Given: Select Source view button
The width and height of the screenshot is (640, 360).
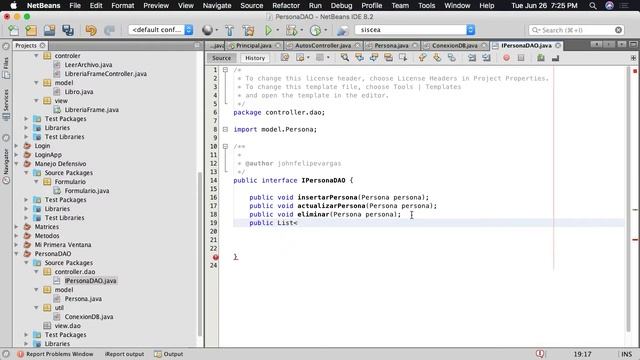Looking at the screenshot, I should 221,58.
